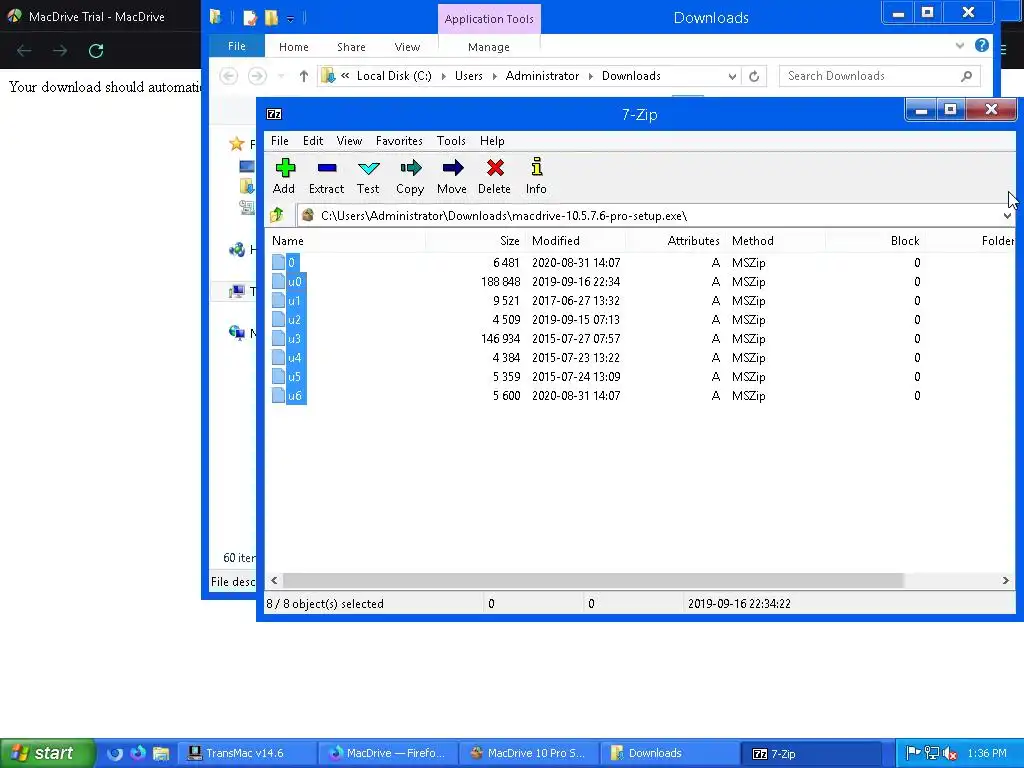The height and width of the screenshot is (768, 1024).
Task: Click the scroll right arrow in 7-Zip
Action: point(1006,581)
